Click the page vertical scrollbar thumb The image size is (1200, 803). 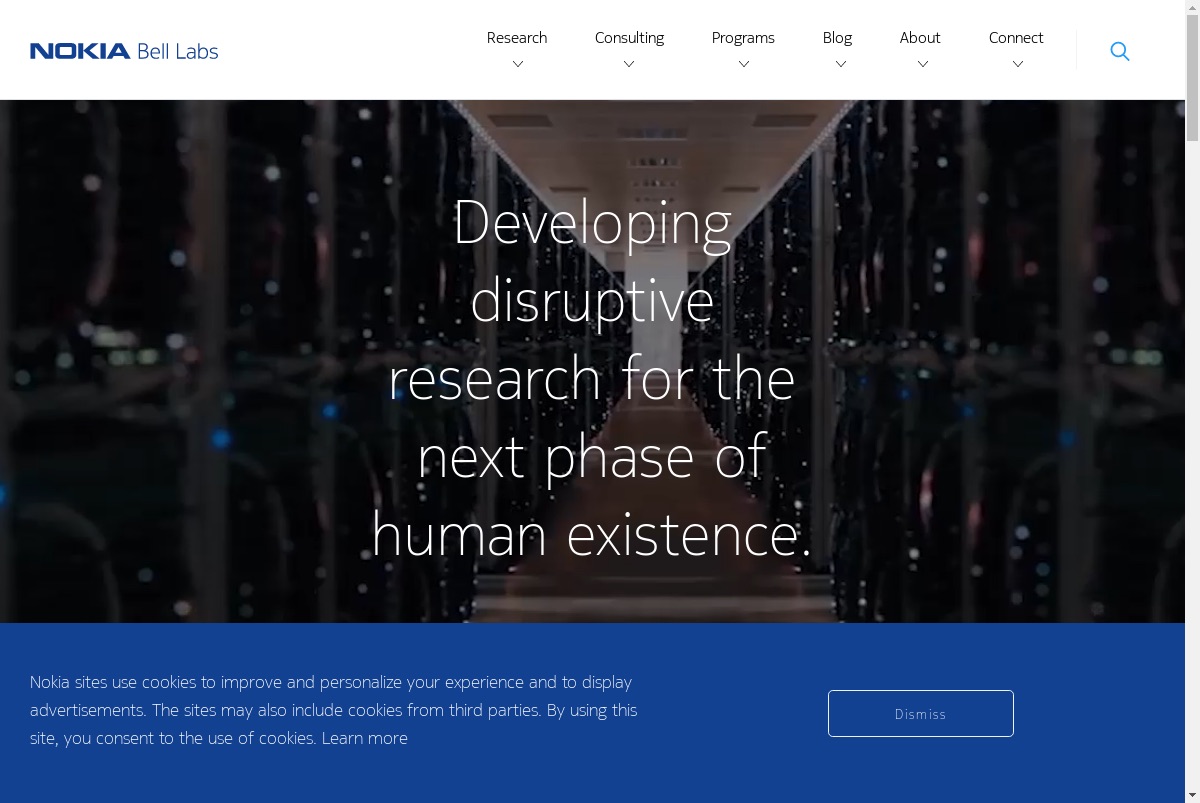[1192, 80]
